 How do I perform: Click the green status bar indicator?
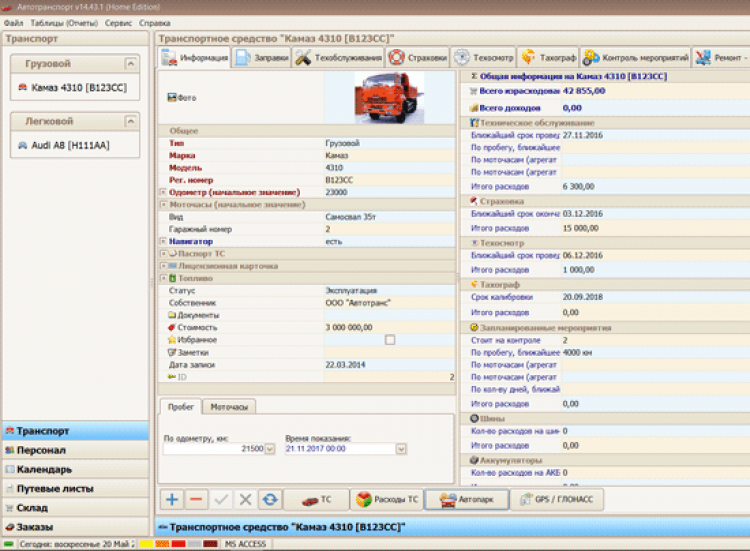[9, 544]
